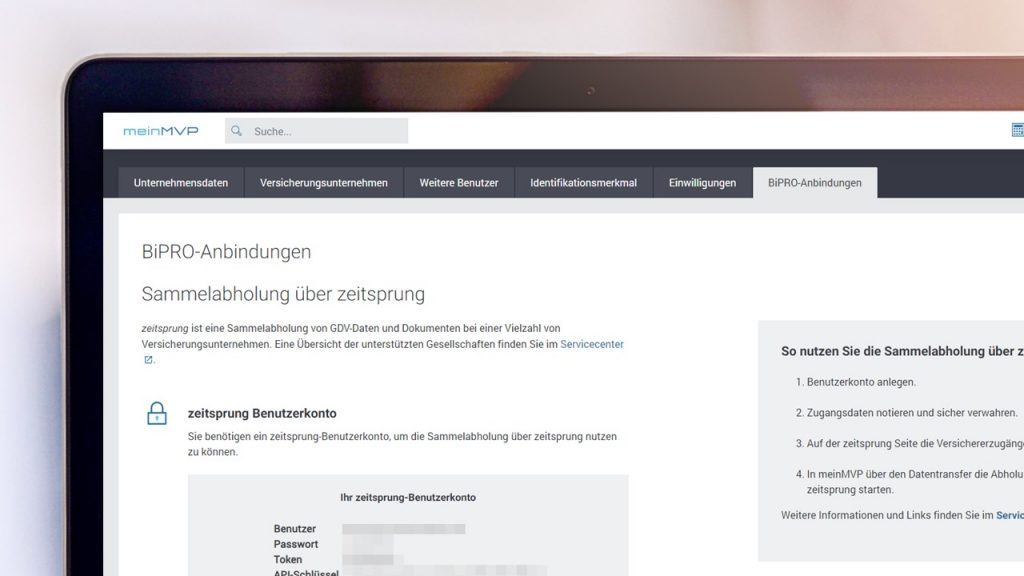This screenshot has height=576, width=1024.
Task: Select the Identifikationsmerkmal tab
Action: [x=583, y=183]
